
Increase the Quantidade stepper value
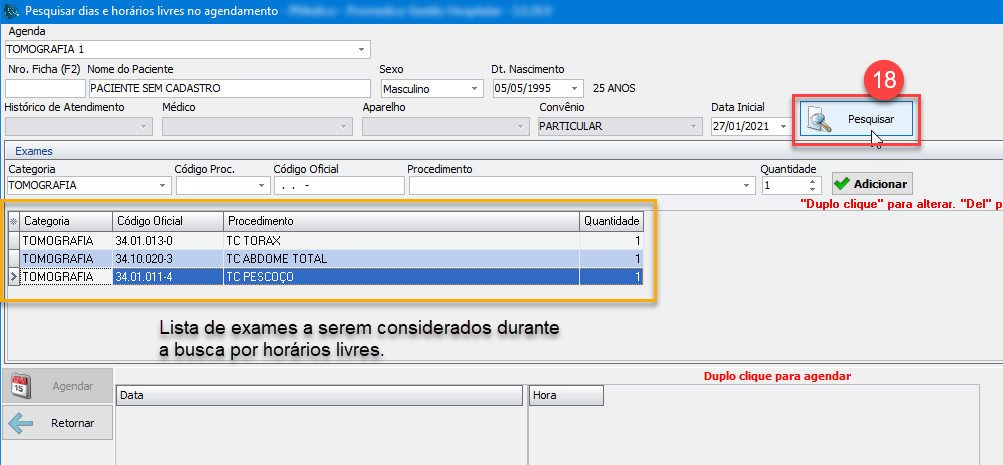click(814, 181)
